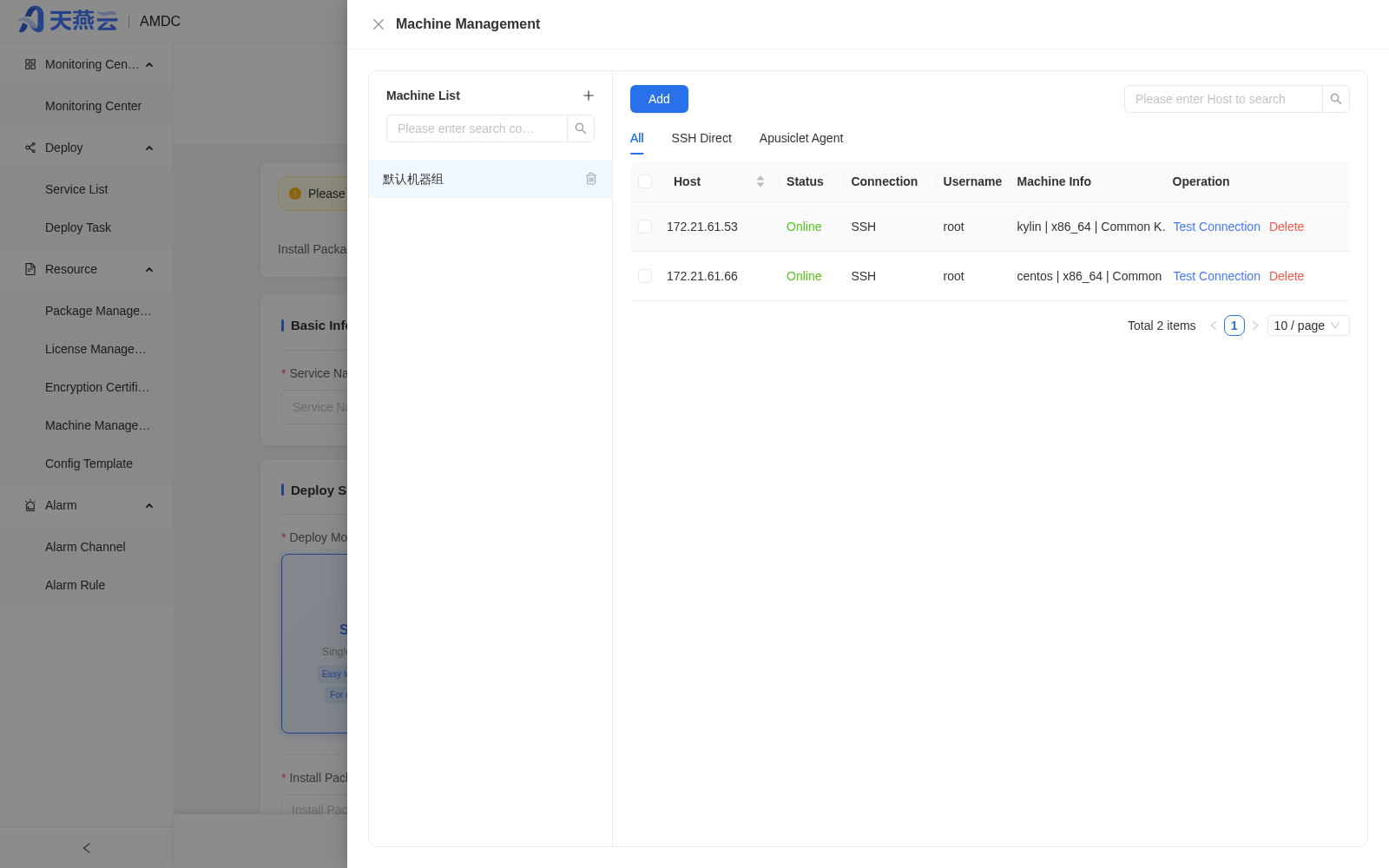Collapse the sidebar with the left arrow
The width and height of the screenshot is (1389, 868).
tap(87, 848)
